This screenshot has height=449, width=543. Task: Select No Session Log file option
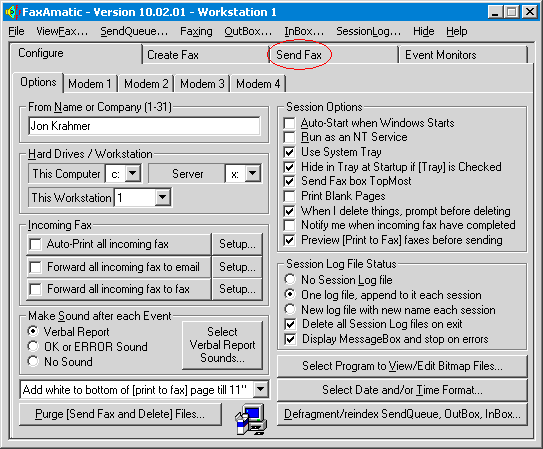click(290, 279)
